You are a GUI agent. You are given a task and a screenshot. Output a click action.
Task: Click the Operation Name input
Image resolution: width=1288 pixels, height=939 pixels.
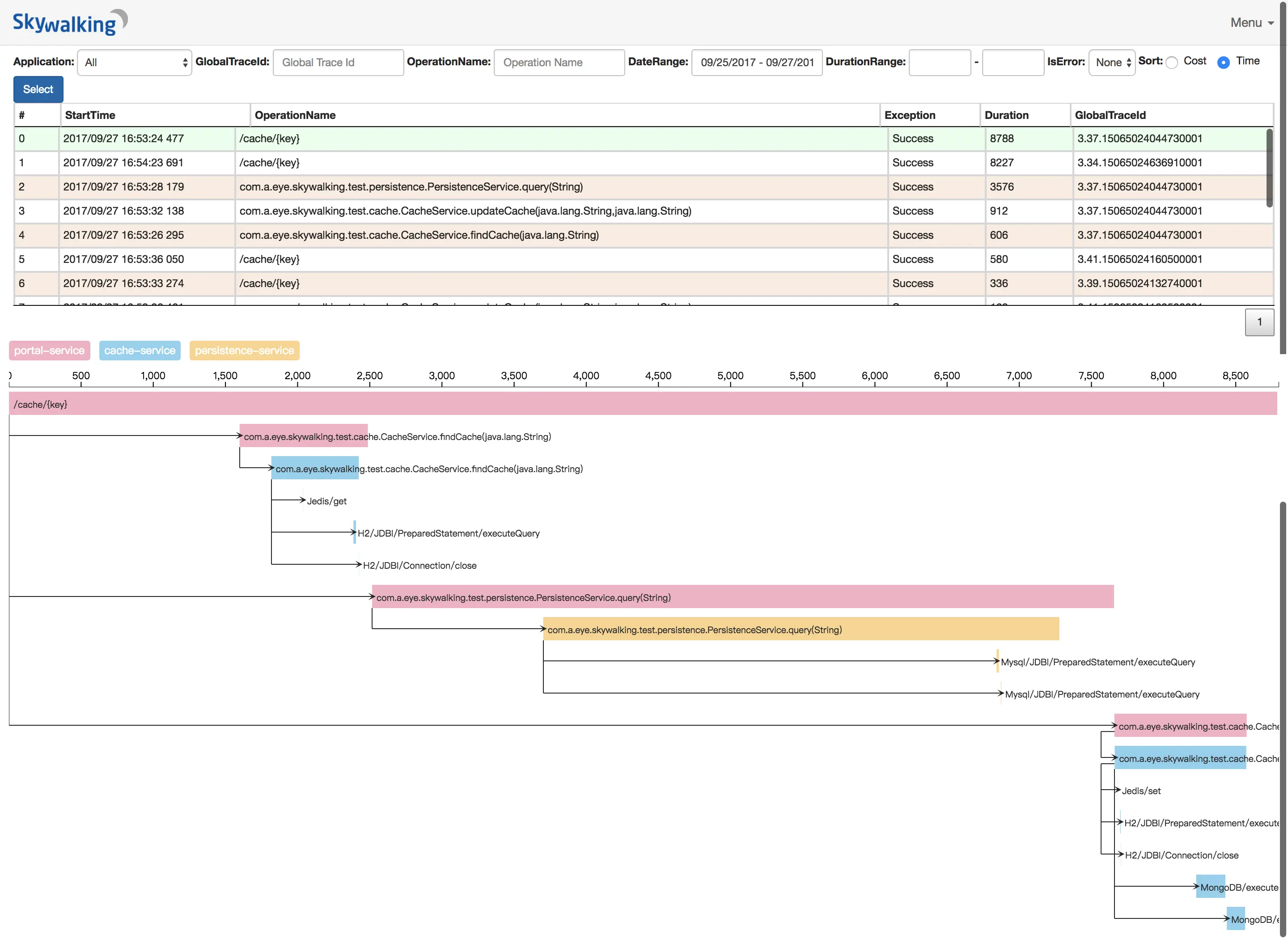coord(559,63)
